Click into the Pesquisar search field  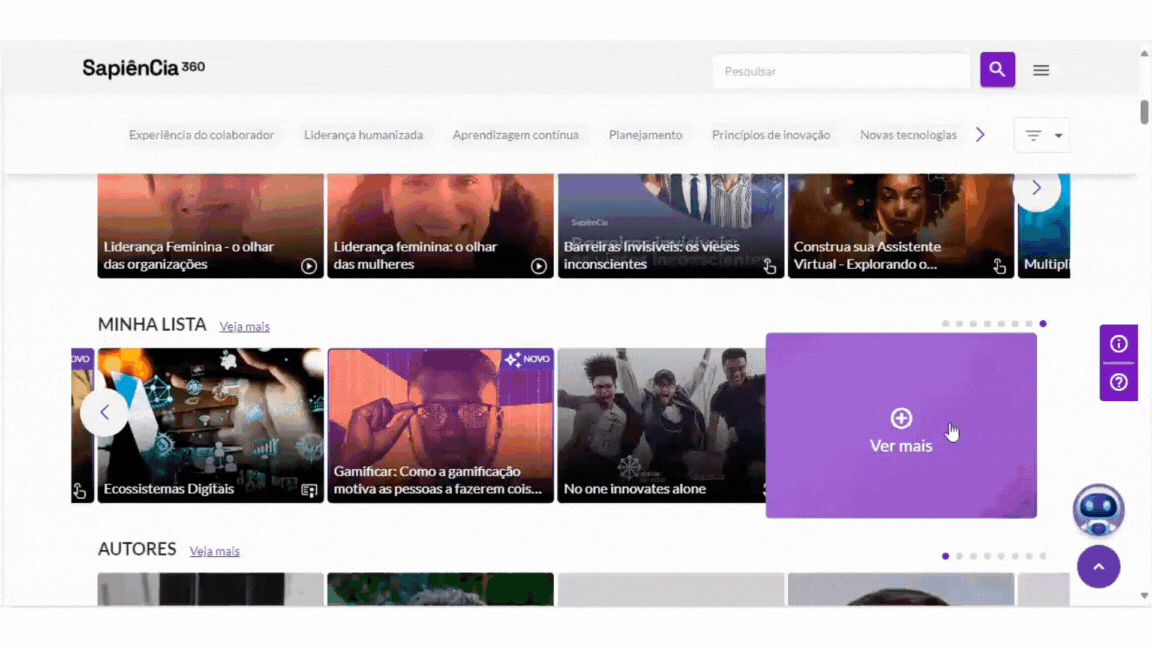click(841, 71)
